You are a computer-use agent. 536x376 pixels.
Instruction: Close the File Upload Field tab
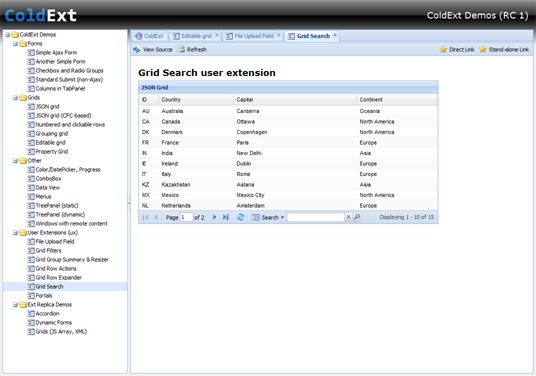tap(279, 35)
